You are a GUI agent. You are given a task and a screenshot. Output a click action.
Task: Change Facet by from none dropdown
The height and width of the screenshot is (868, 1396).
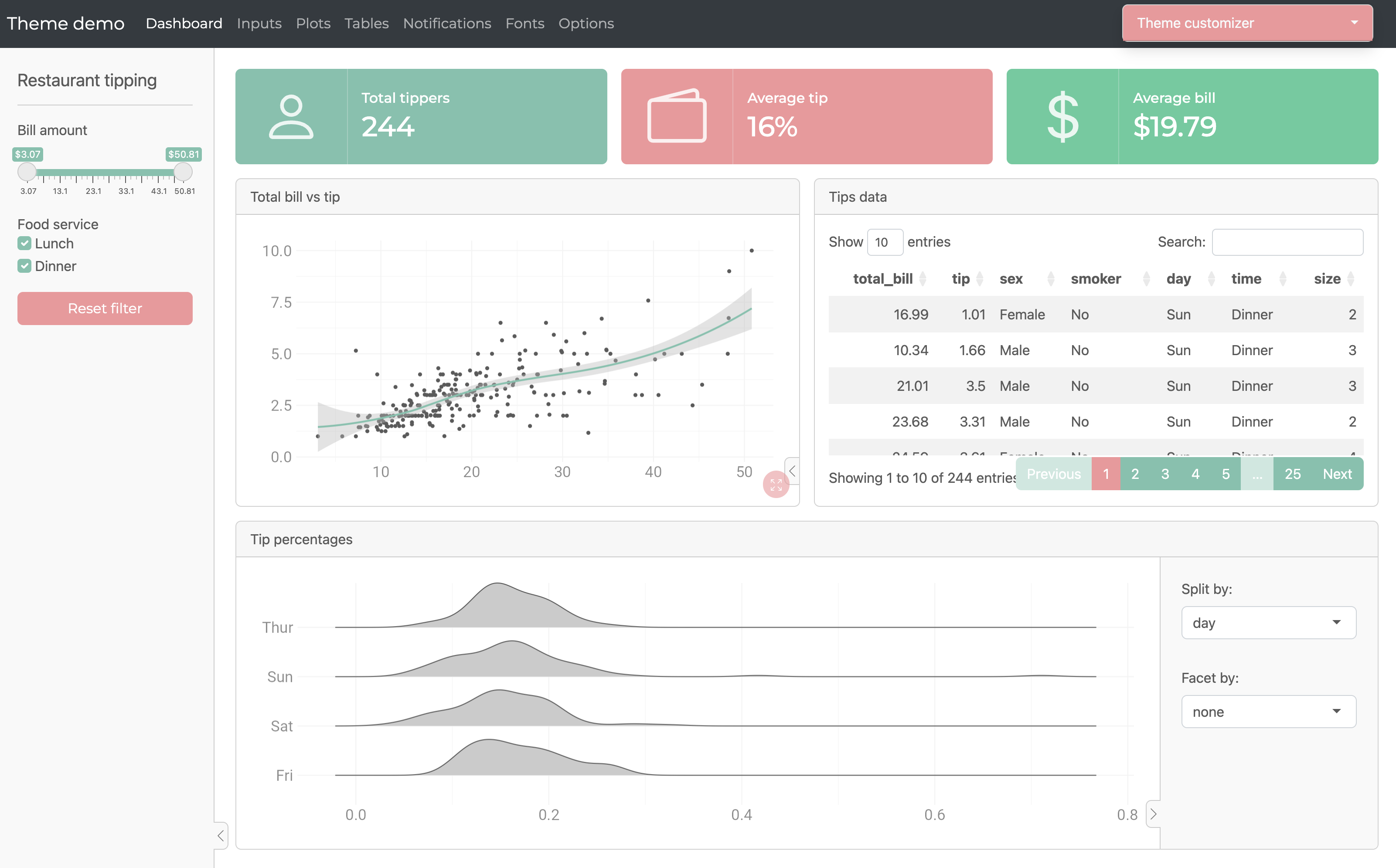[1268, 711]
